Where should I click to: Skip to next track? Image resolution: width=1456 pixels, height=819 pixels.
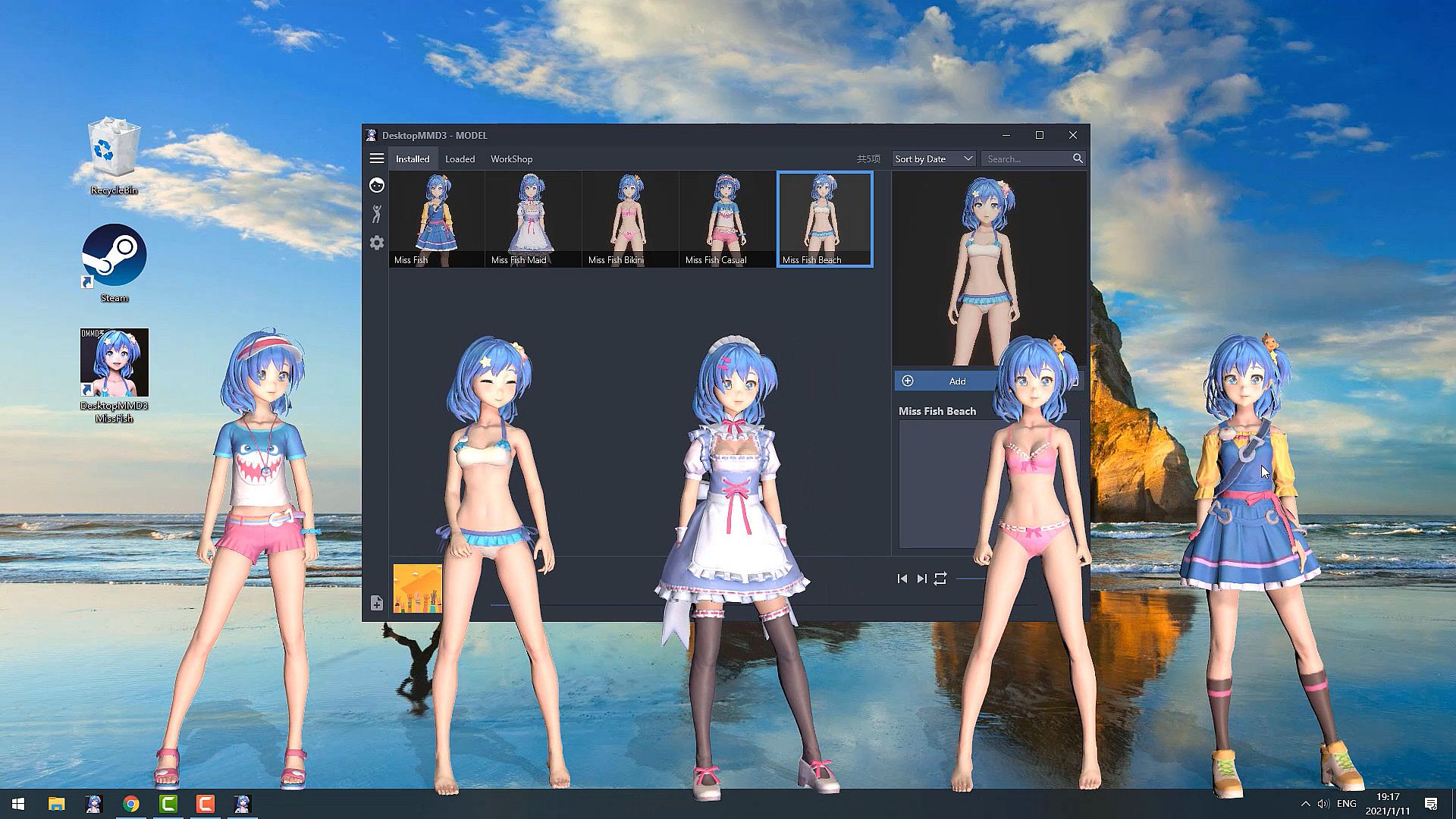coord(921,579)
